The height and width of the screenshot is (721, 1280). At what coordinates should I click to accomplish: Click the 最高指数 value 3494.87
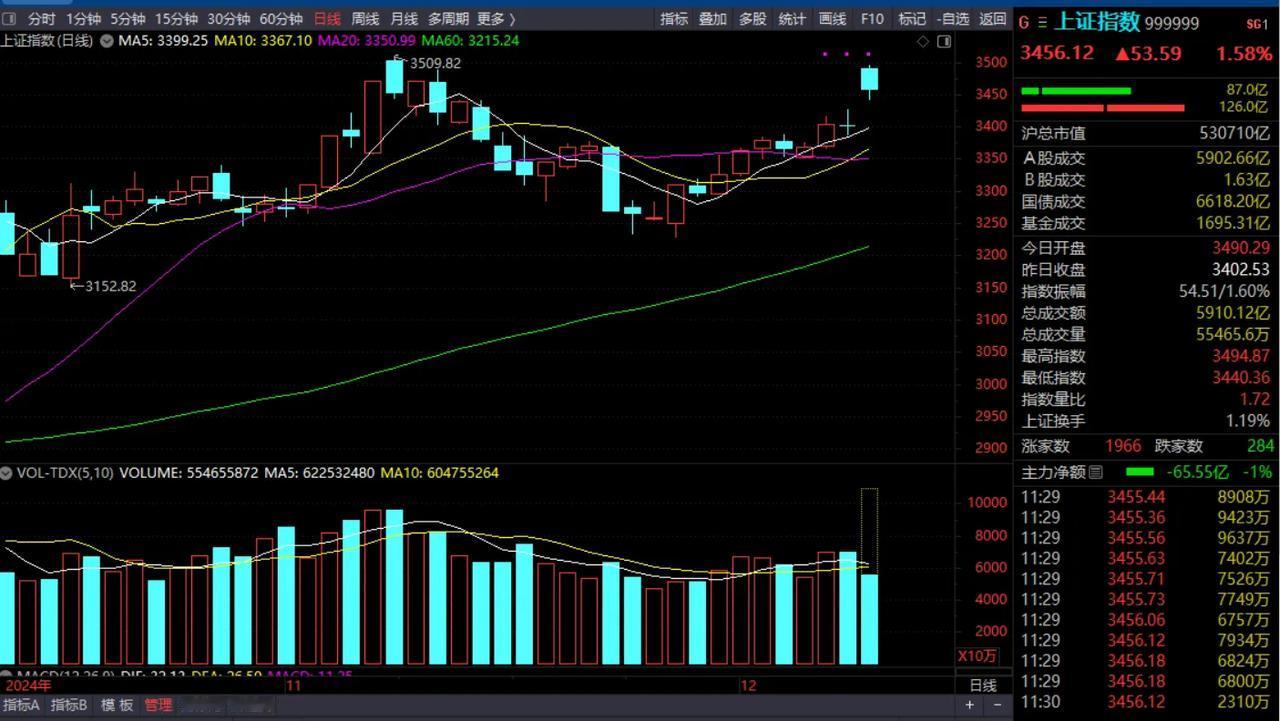[1241, 356]
